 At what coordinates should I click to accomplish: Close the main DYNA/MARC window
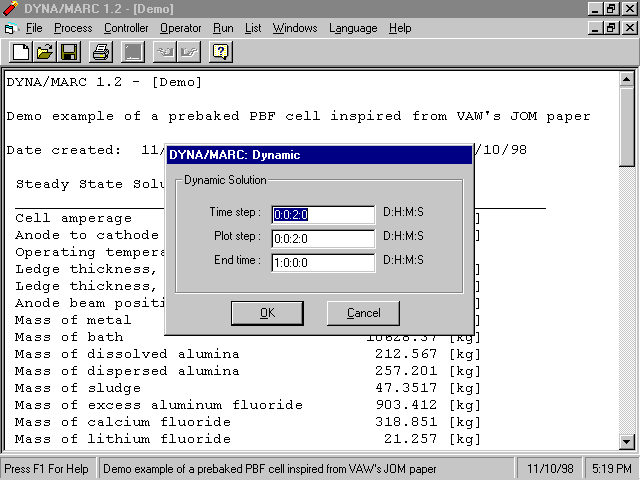click(x=629, y=9)
